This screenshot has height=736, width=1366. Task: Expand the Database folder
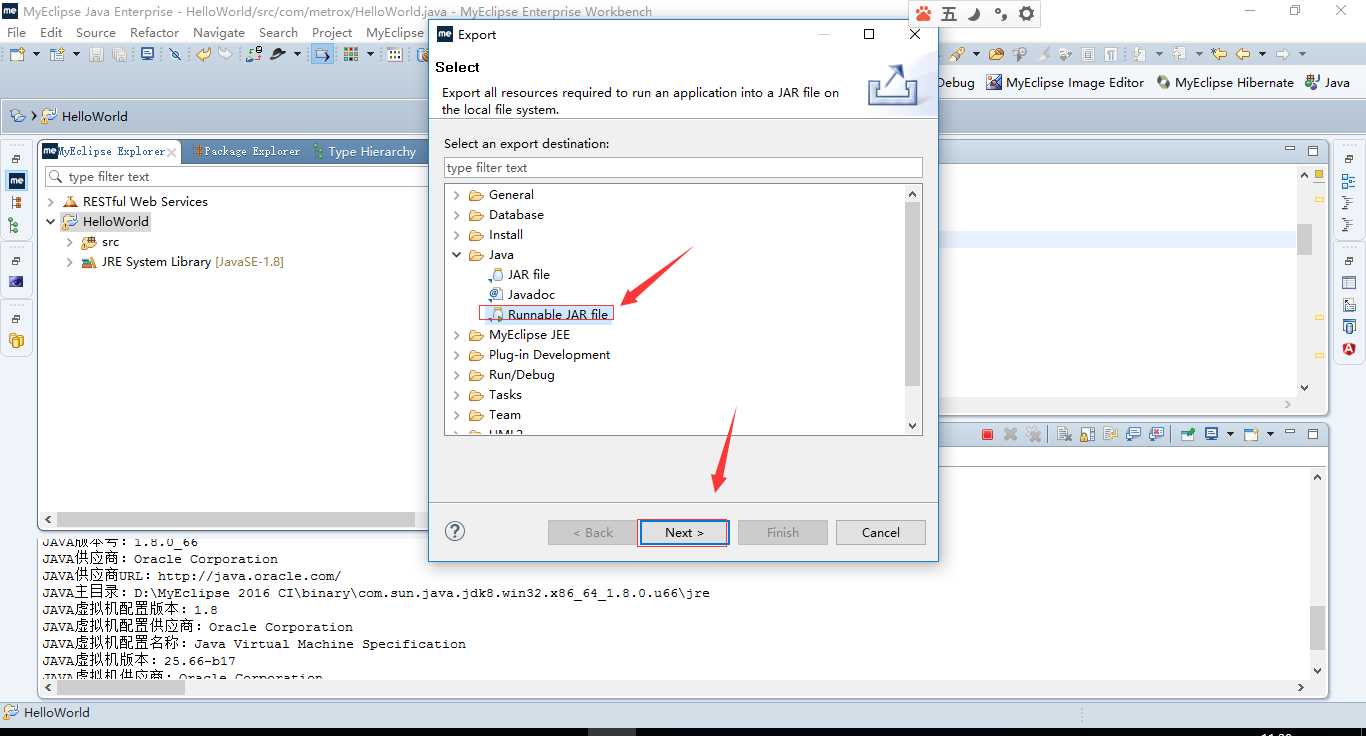(457, 215)
